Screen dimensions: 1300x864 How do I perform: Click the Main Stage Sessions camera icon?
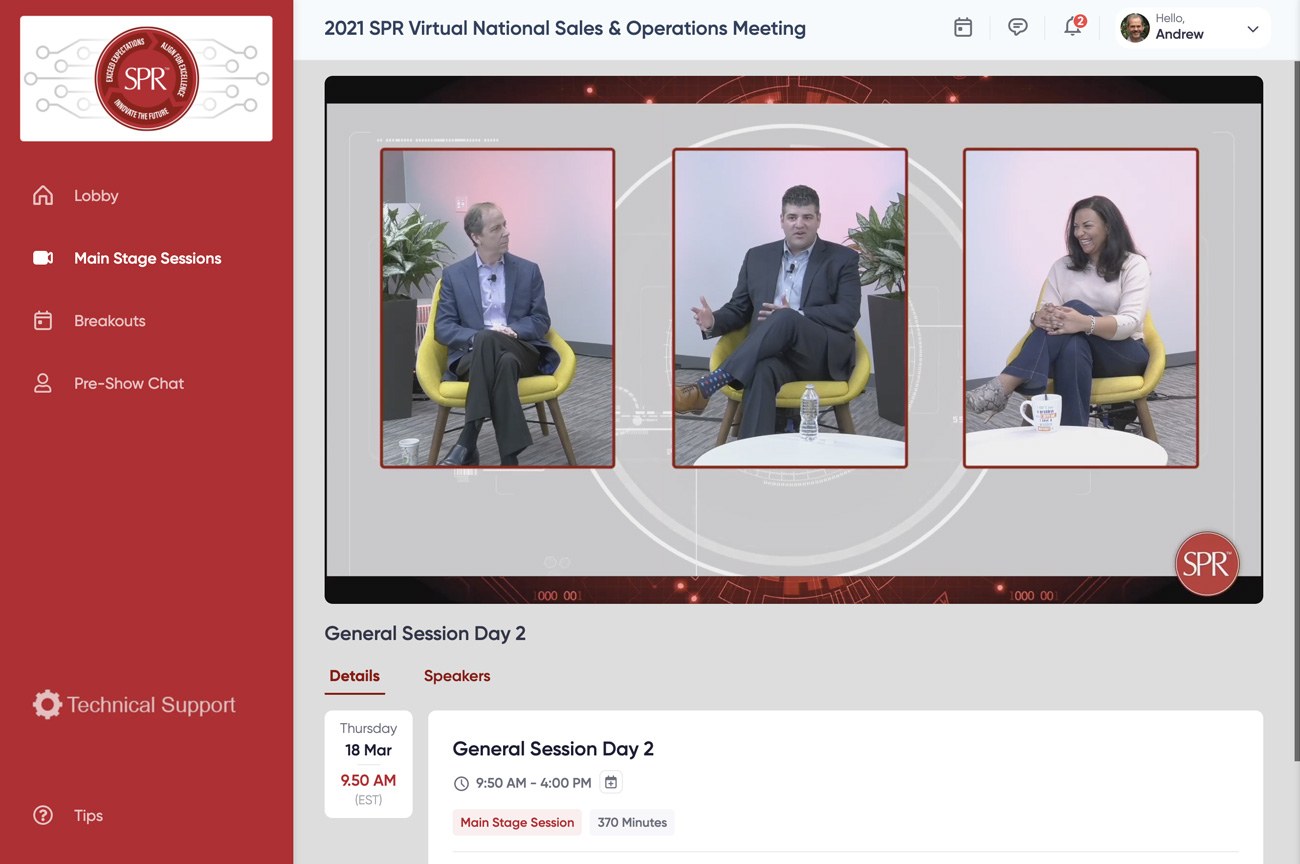pos(43,258)
